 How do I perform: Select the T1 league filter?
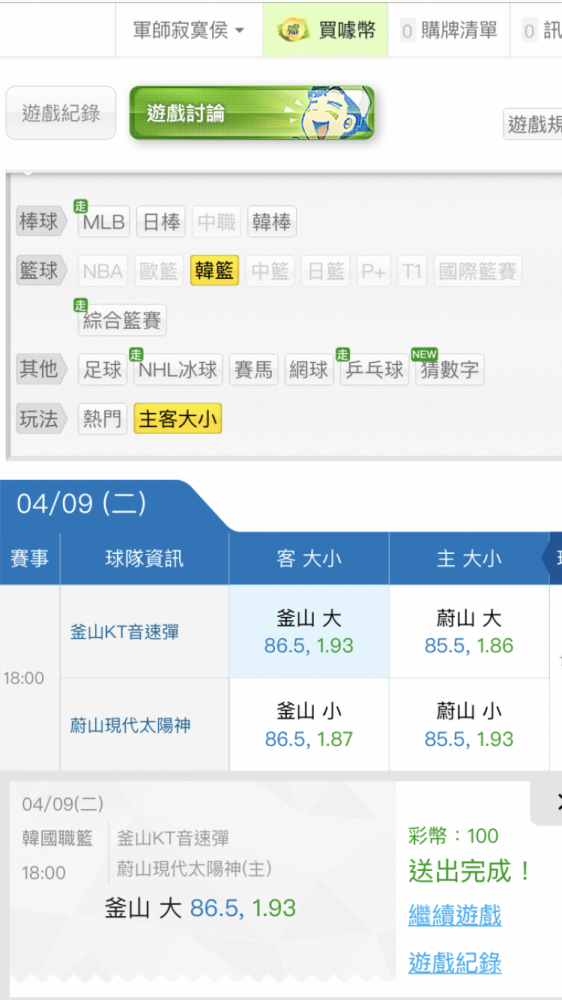point(413,271)
